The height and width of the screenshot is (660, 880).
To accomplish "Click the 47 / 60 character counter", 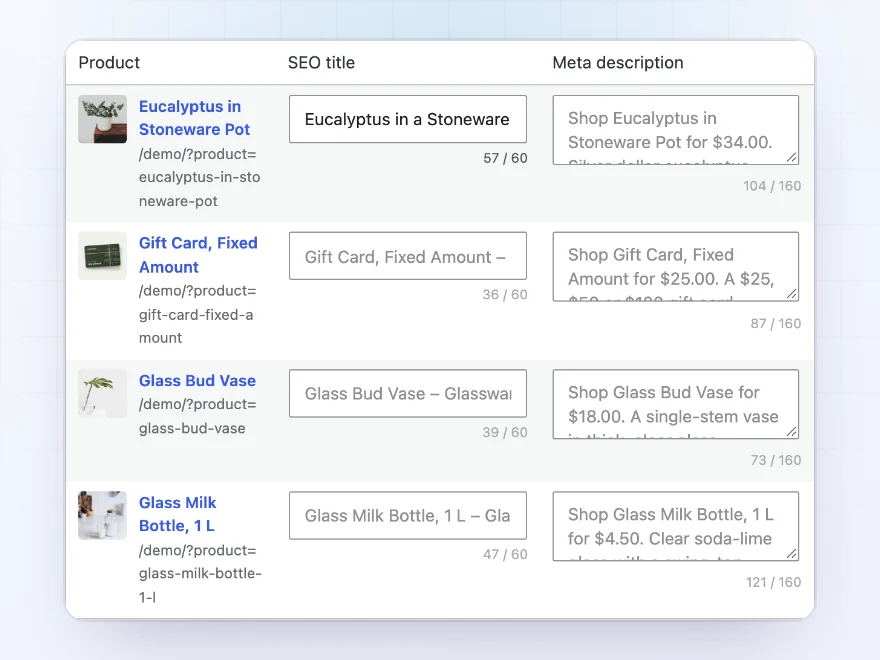I will click(505, 554).
